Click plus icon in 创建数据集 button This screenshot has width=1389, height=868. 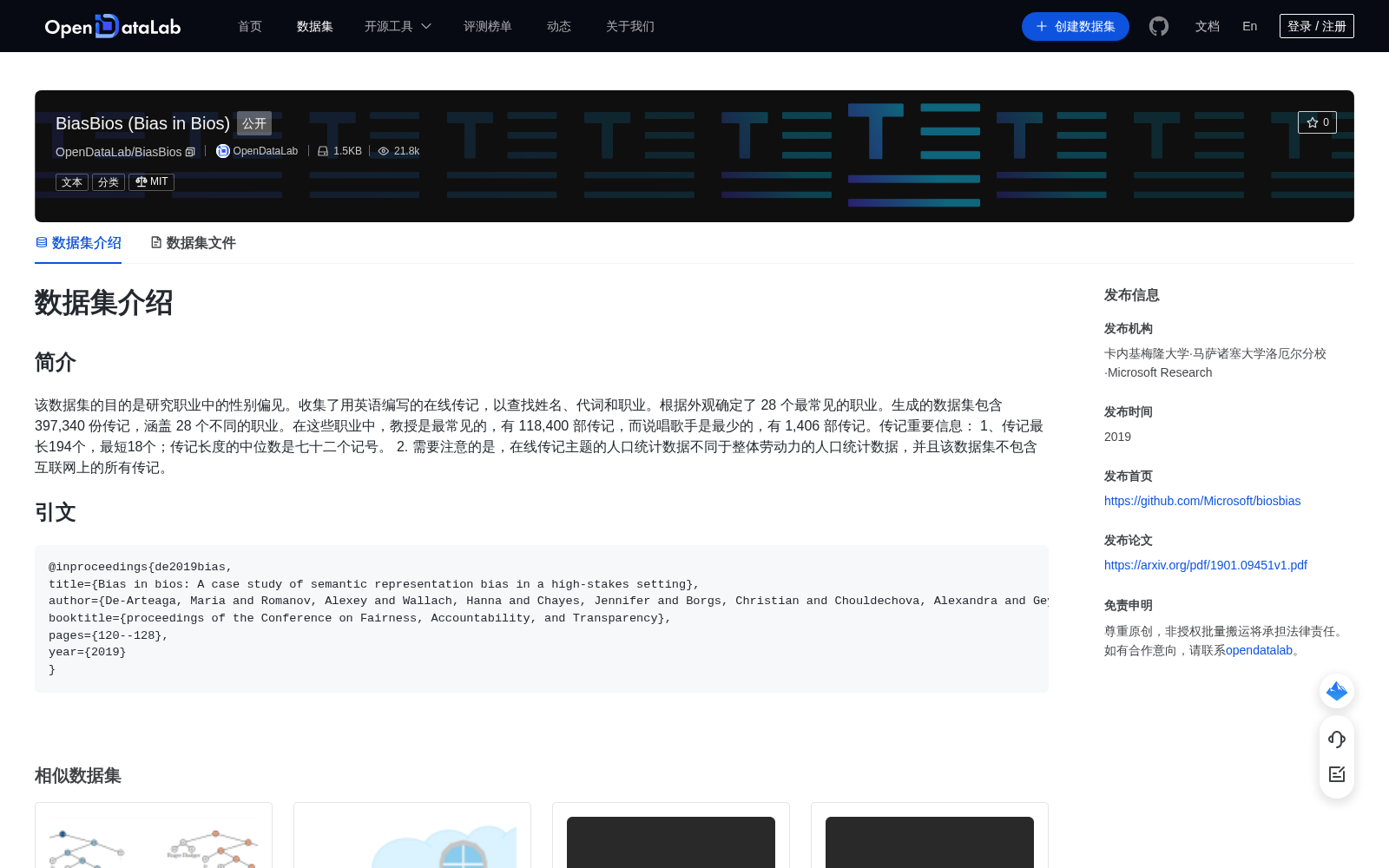click(x=1042, y=27)
